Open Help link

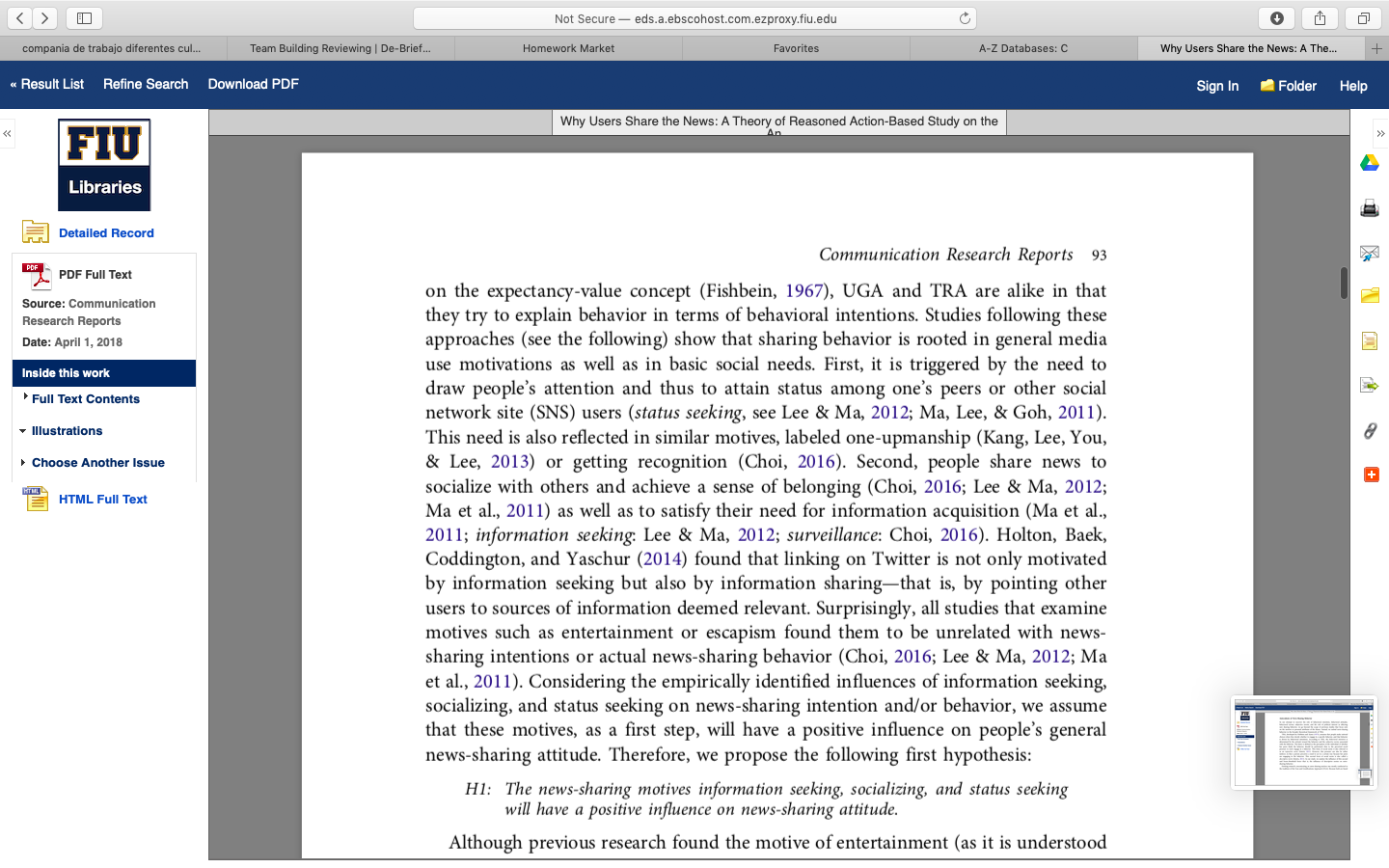tap(1353, 86)
